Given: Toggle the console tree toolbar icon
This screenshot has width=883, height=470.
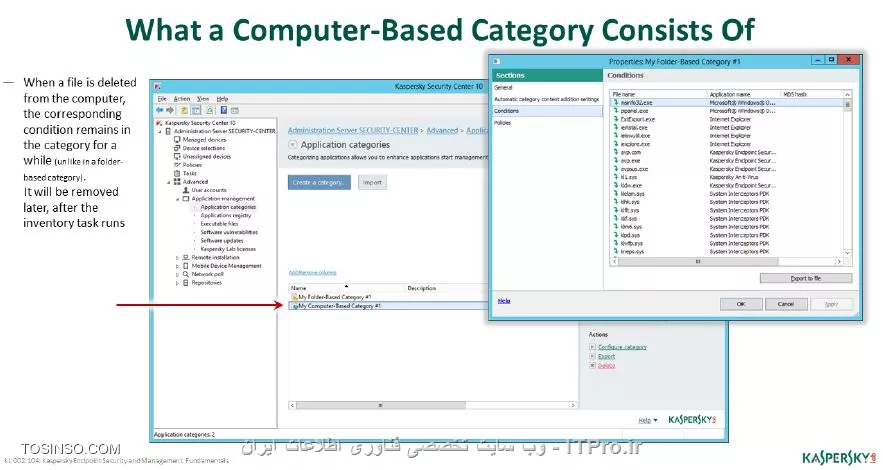Looking at the screenshot, I should pos(196,110).
